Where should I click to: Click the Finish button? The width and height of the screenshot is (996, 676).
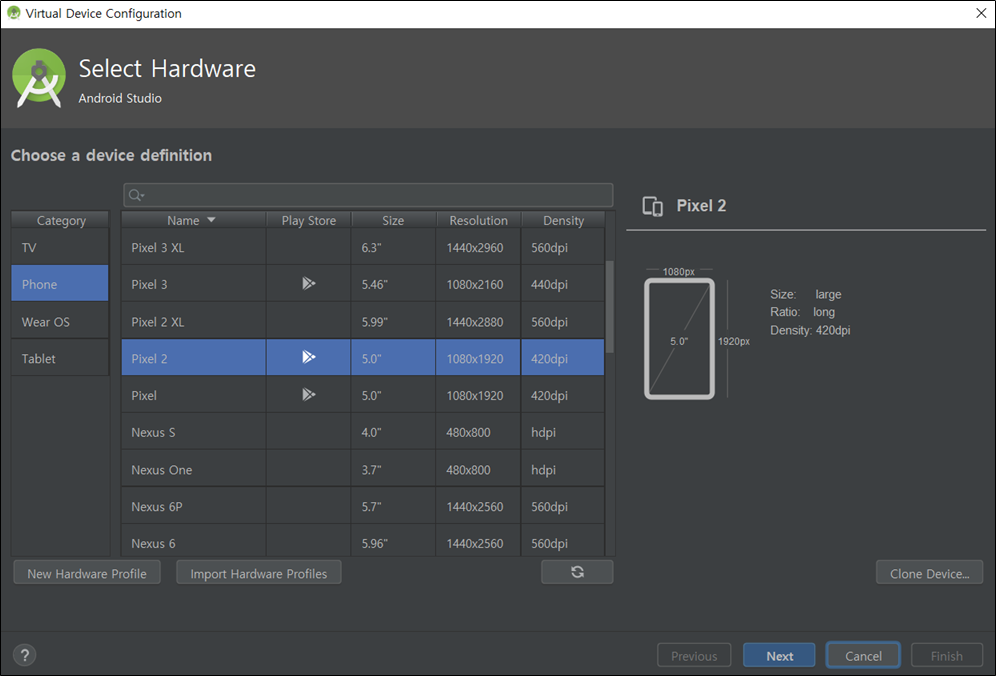click(946, 656)
